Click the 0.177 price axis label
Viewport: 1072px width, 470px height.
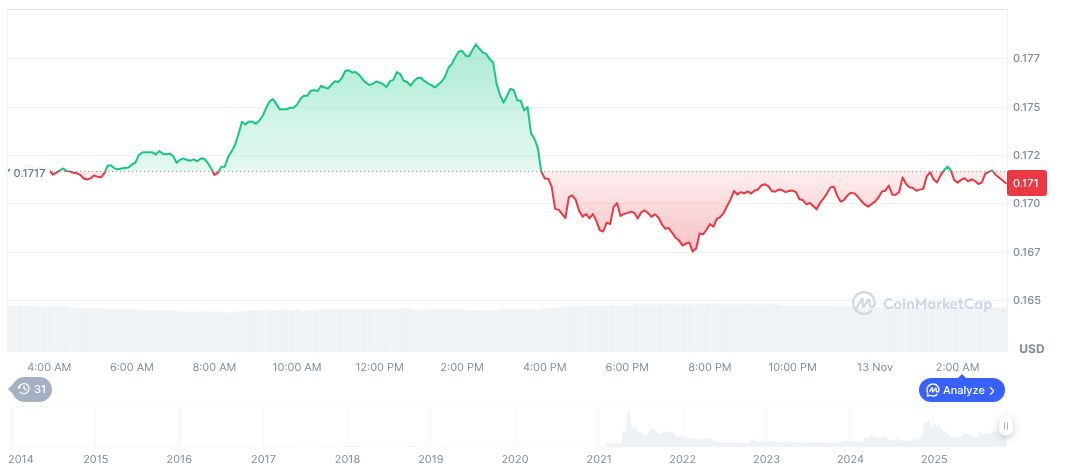pos(1026,58)
